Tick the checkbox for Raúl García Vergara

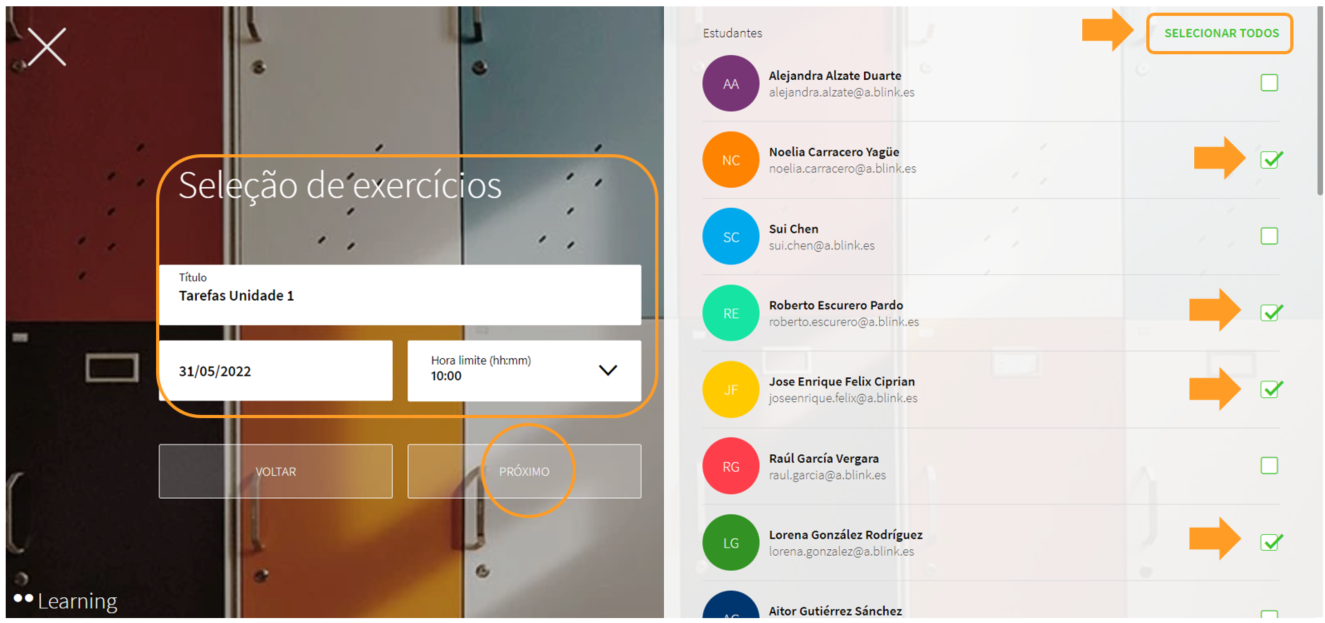1269,466
